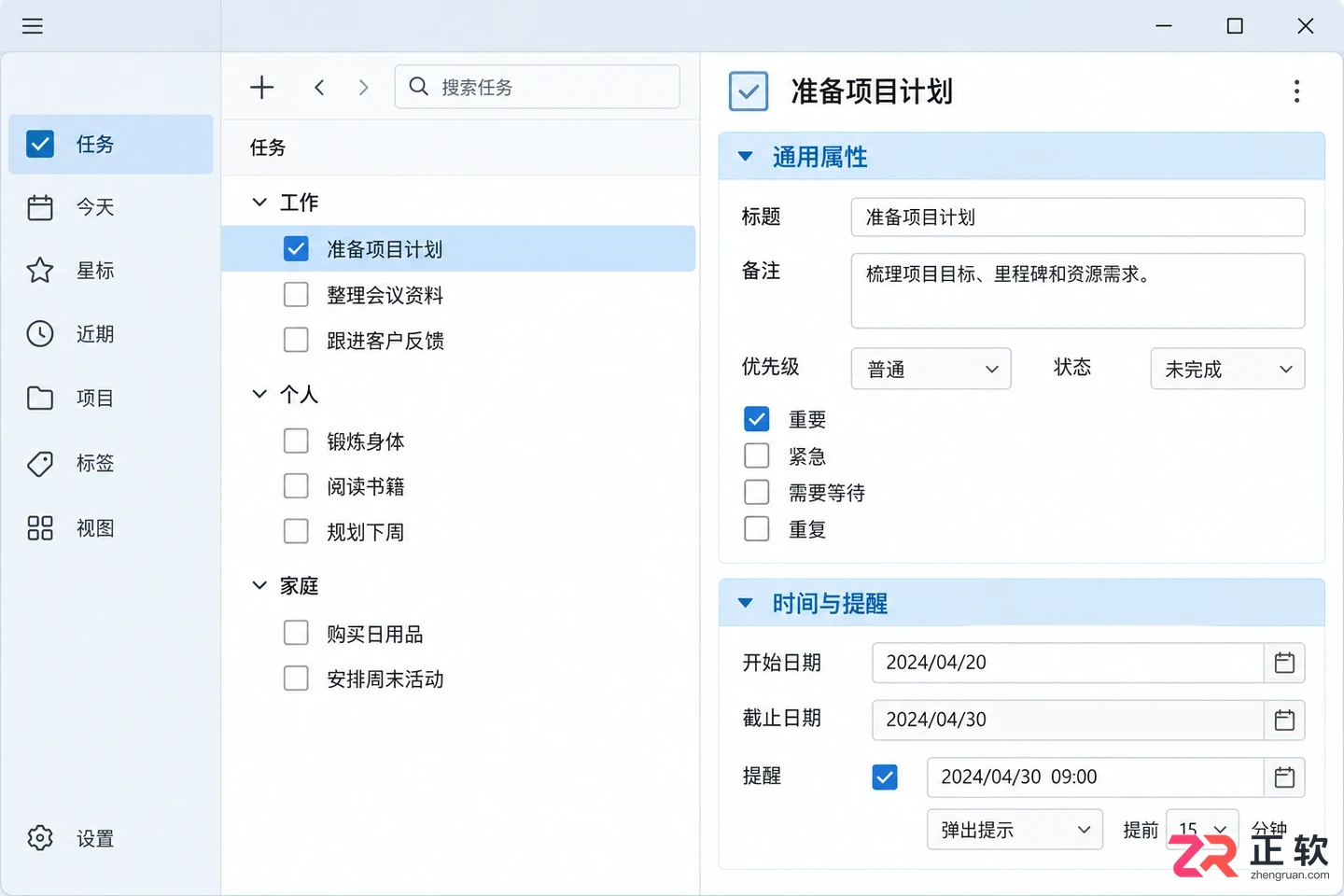Go back with the left arrow
This screenshot has width=1344, height=896.
319,88
